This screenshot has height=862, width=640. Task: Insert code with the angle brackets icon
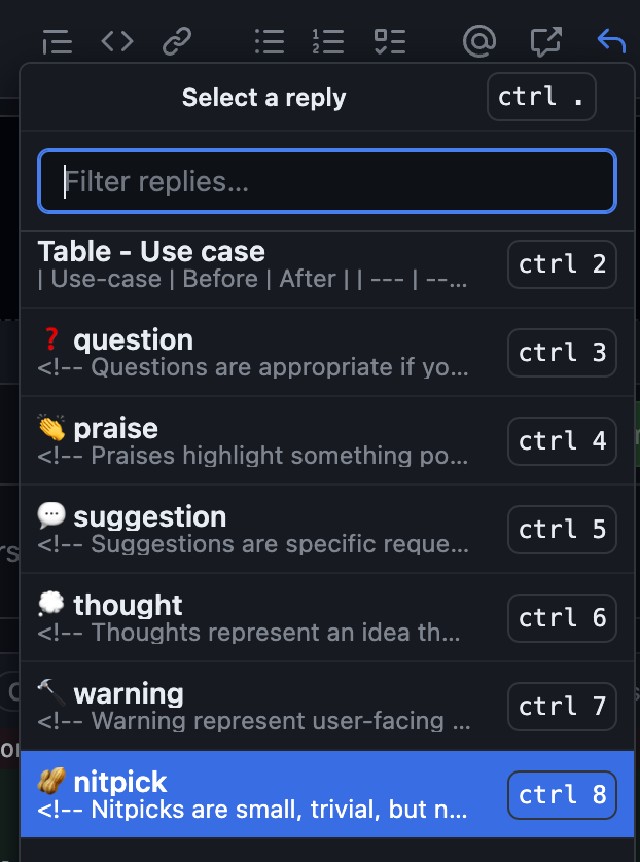(118, 41)
